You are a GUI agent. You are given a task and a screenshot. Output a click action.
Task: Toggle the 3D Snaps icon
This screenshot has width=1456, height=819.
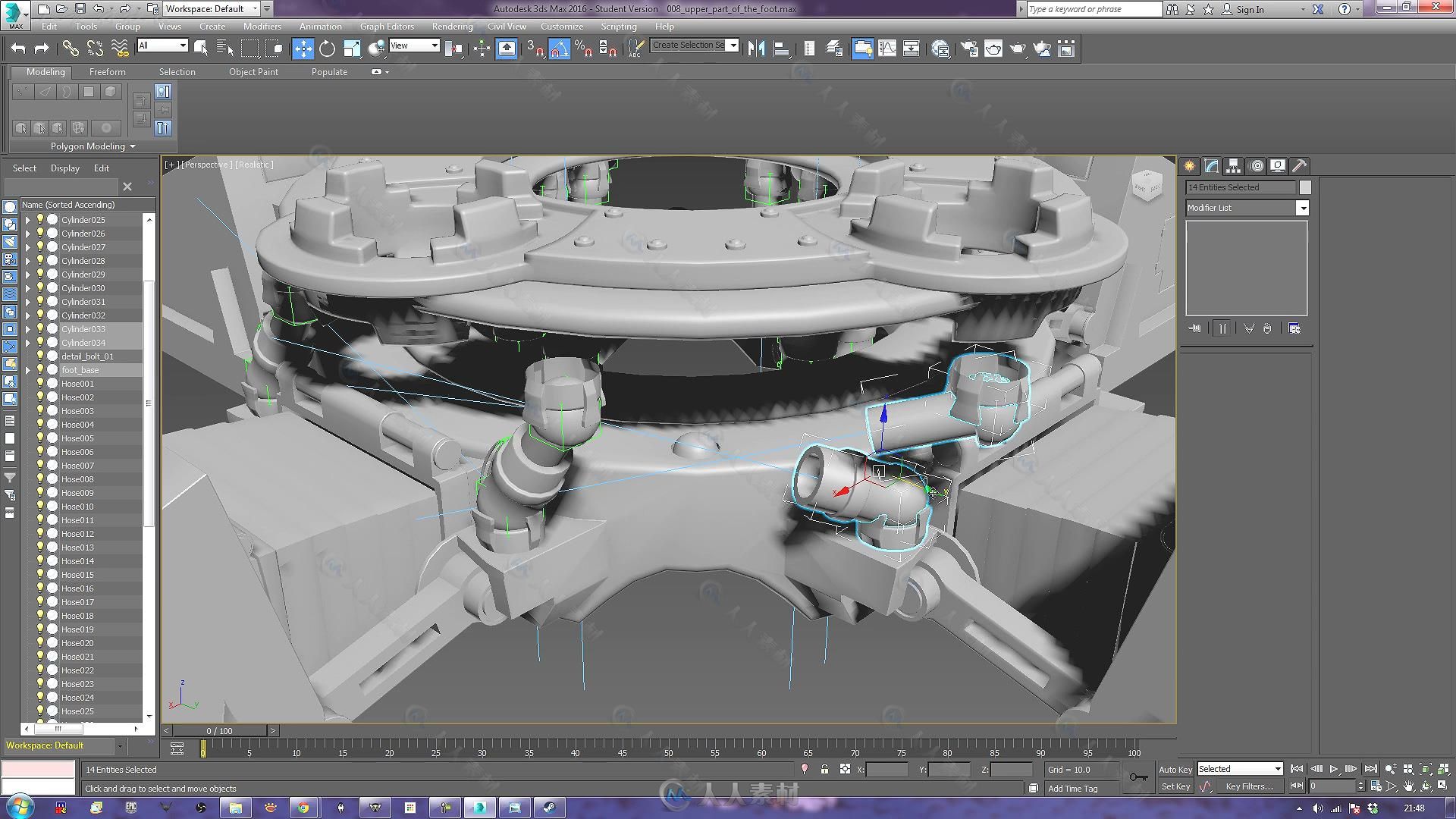(535, 49)
